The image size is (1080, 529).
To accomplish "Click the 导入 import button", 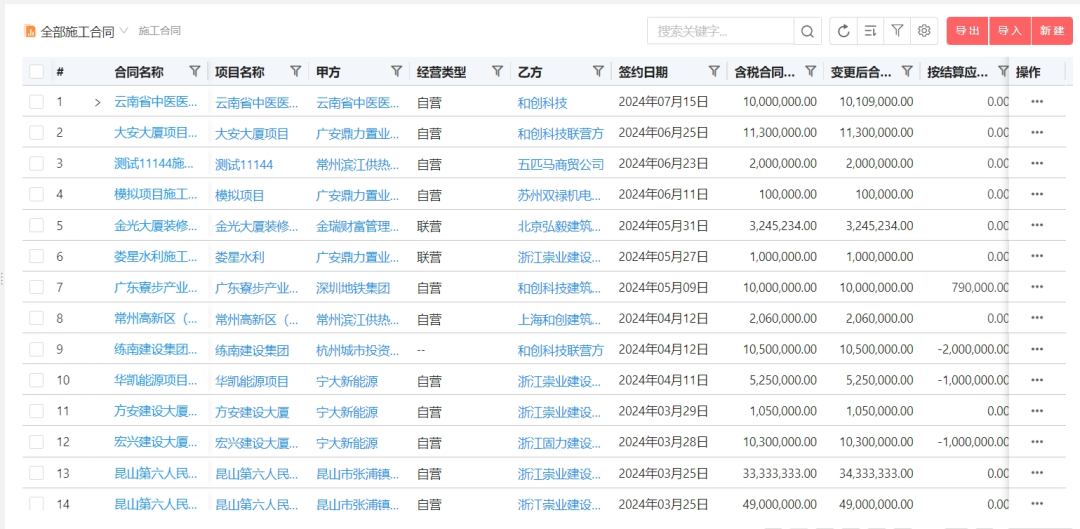I will tap(1009, 31).
